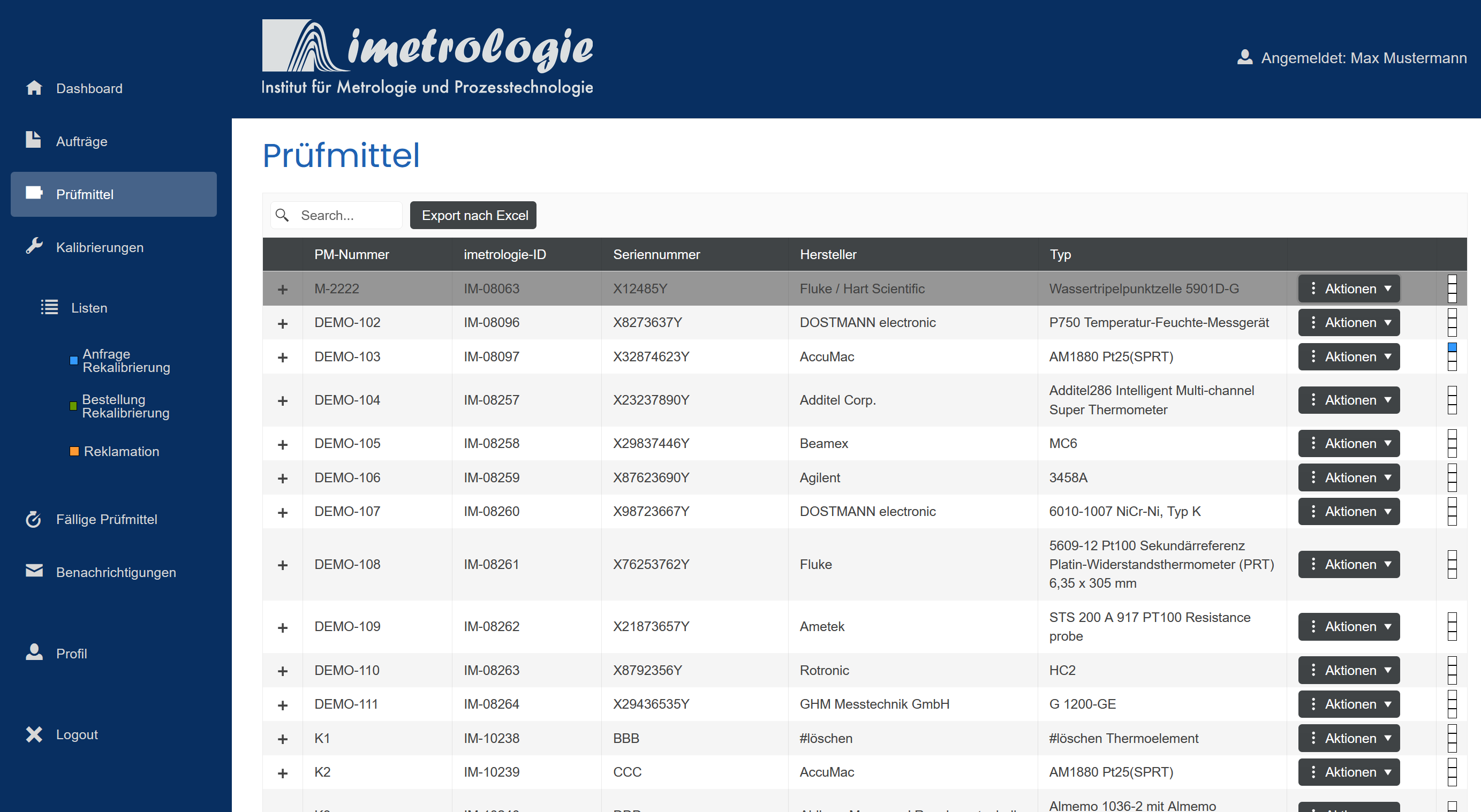Expand row DEMO-104 with plus icon
Image resolution: width=1481 pixels, height=812 pixels.
[x=282, y=400]
